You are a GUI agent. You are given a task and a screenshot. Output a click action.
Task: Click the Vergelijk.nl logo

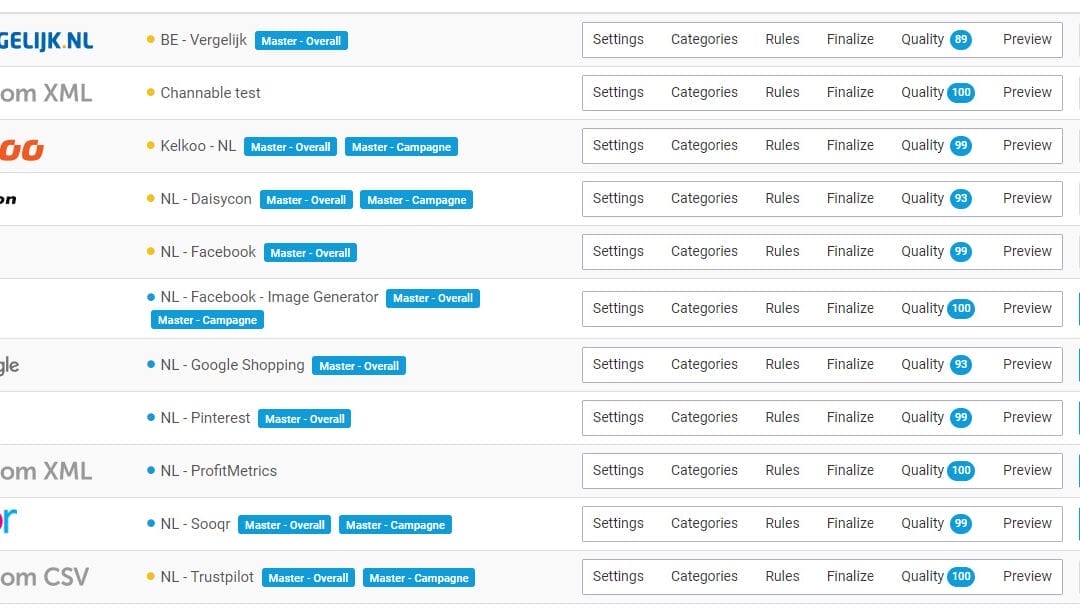[x=46, y=40]
